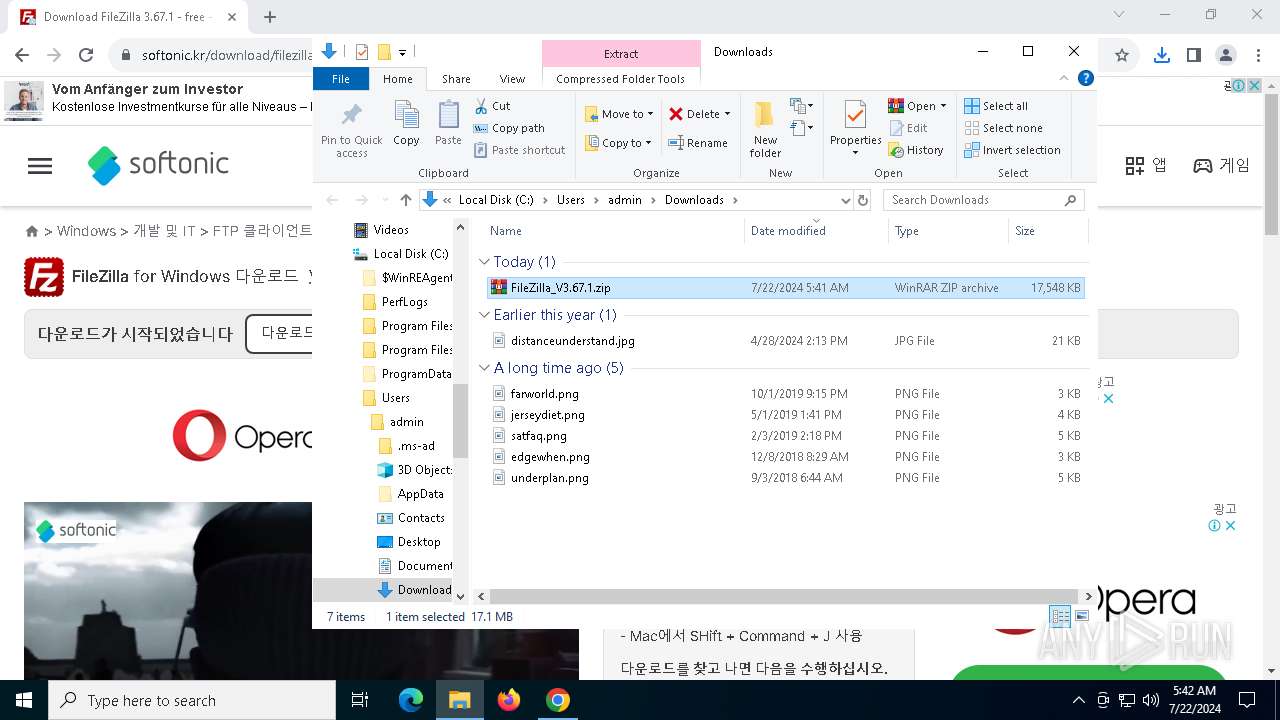Viewport: 1280px width, 720px height.
Task: Collapse A long time ago group
Action: tap(485, 368)
